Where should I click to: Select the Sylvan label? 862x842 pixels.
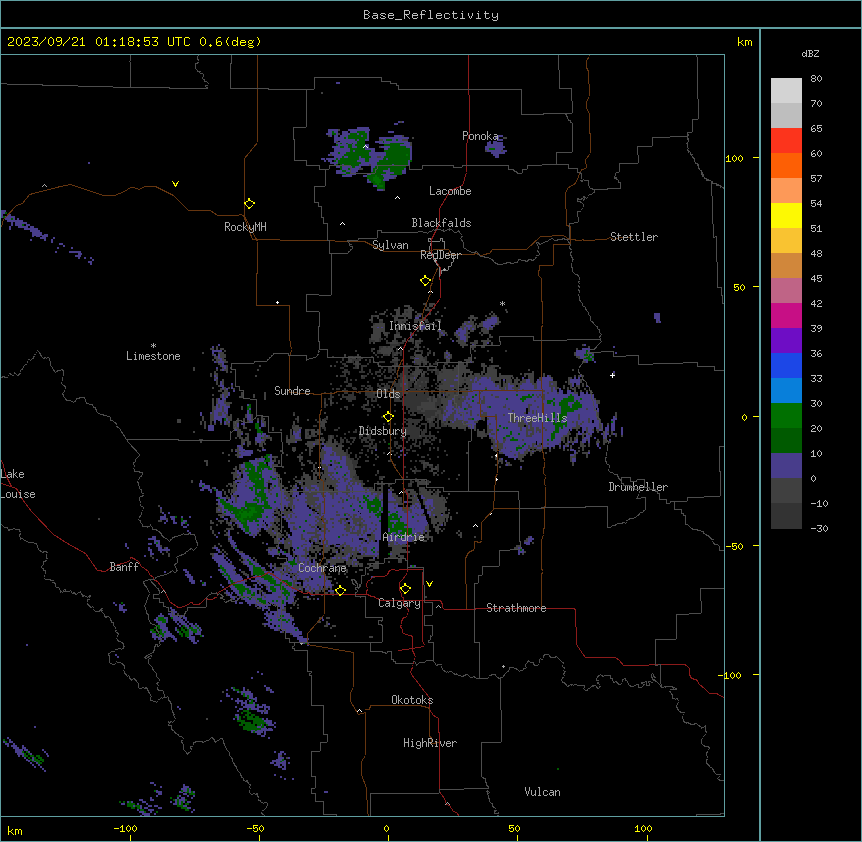point(390,245)
